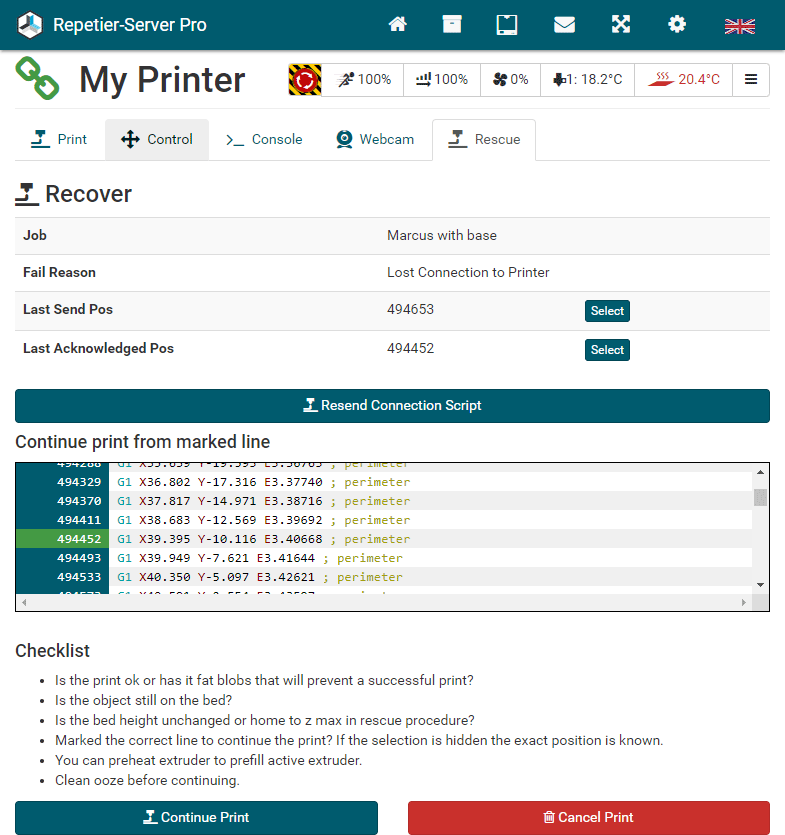Screen dimensions: 785x835
Task: Click the extruder 1 temperature 18.2°C
Action: click(587, 79)
